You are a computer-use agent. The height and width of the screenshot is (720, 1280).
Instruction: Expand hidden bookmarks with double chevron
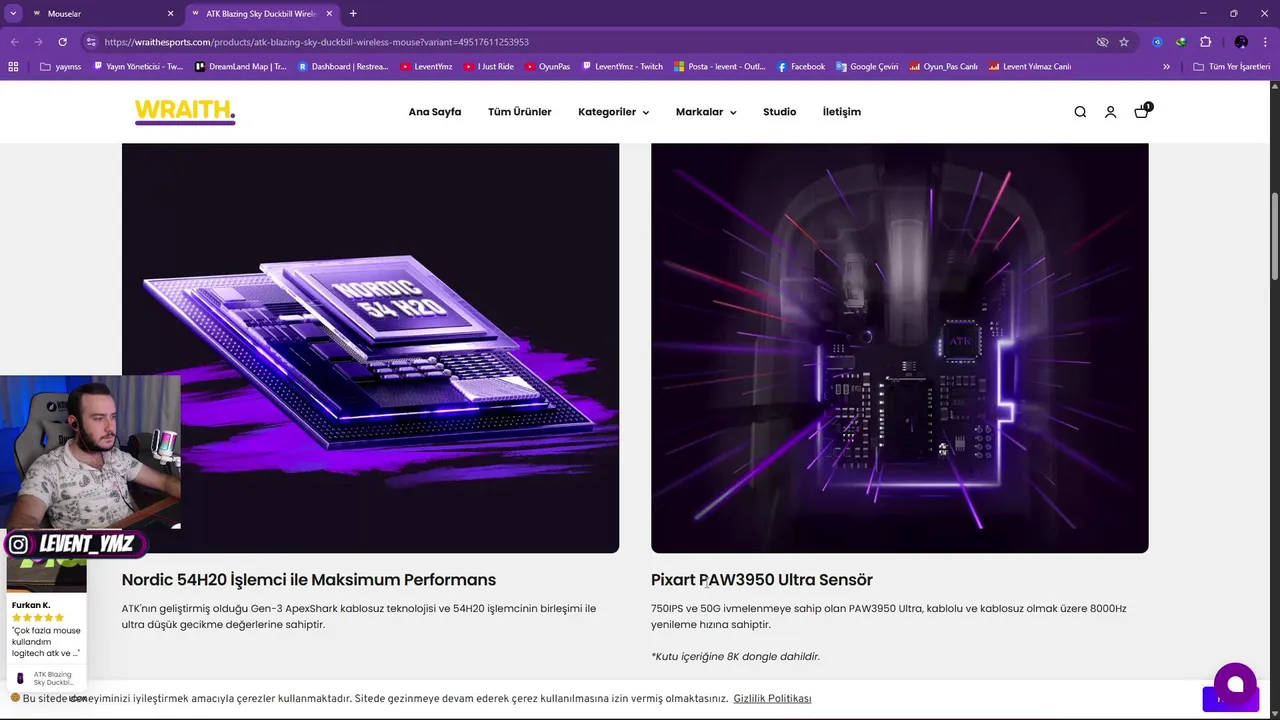(1166, 67)
